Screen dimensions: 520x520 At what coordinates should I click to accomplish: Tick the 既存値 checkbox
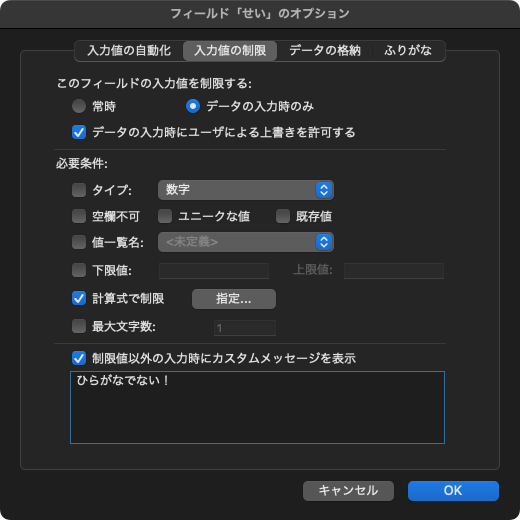283,216
